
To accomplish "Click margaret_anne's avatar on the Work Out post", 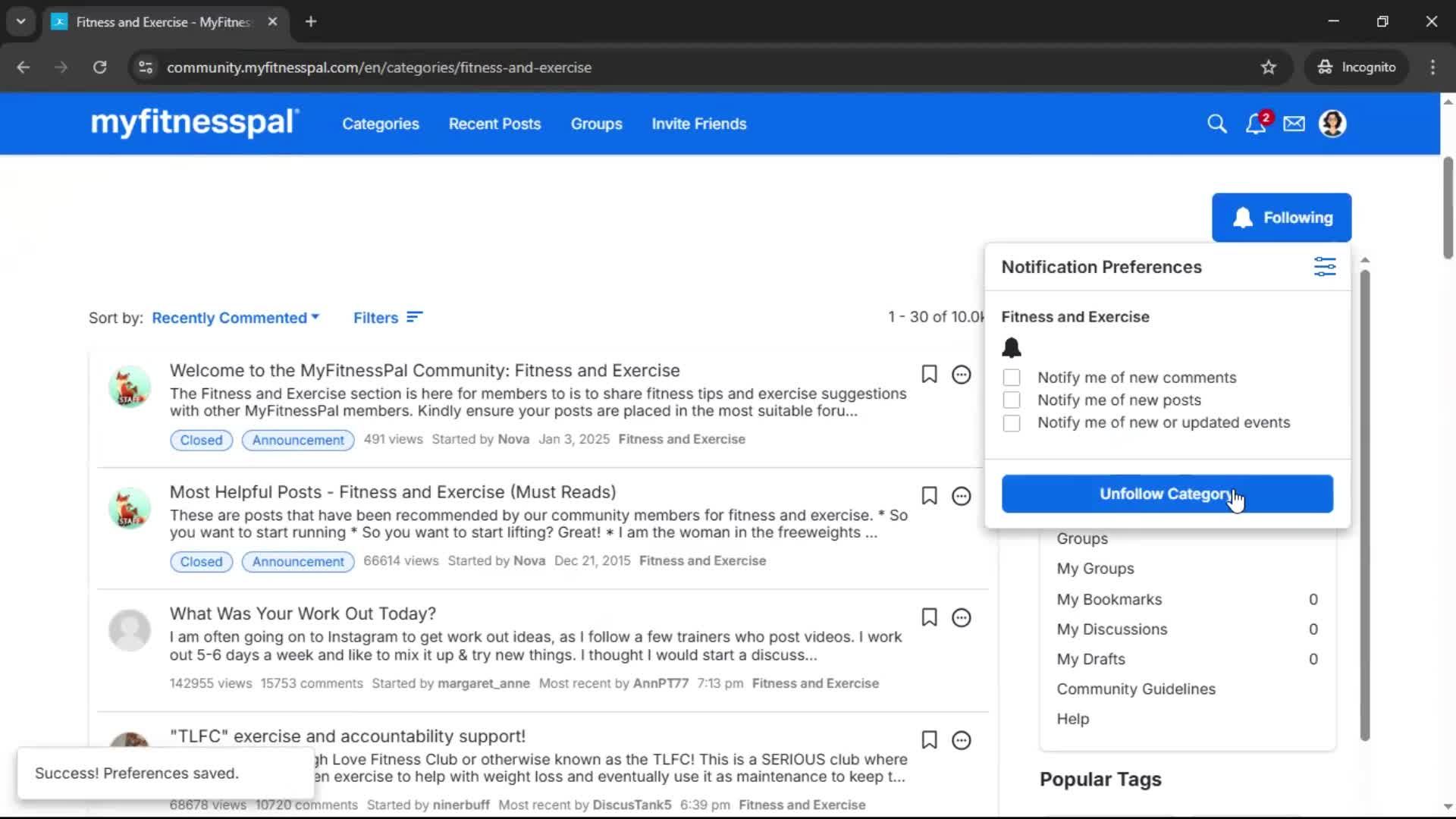I will coord(129,629).
